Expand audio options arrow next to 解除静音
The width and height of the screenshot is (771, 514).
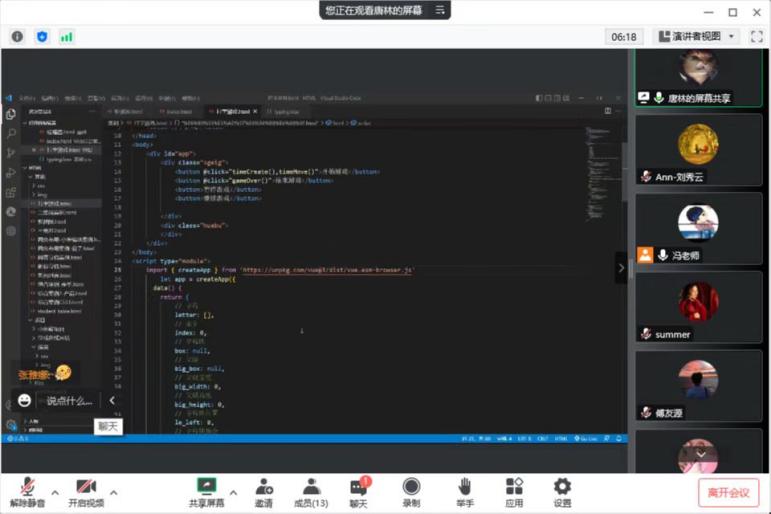point(55,492)
